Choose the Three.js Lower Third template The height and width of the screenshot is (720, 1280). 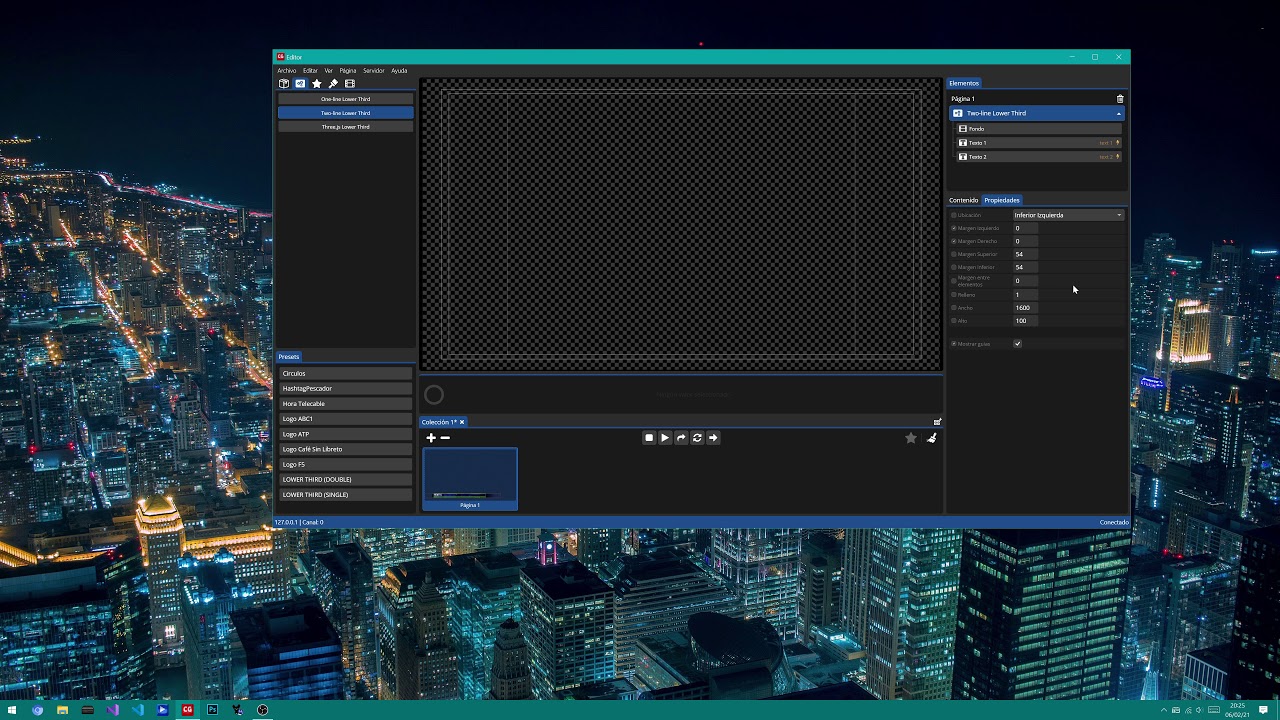pyautogui.click(x=346, y=127)
